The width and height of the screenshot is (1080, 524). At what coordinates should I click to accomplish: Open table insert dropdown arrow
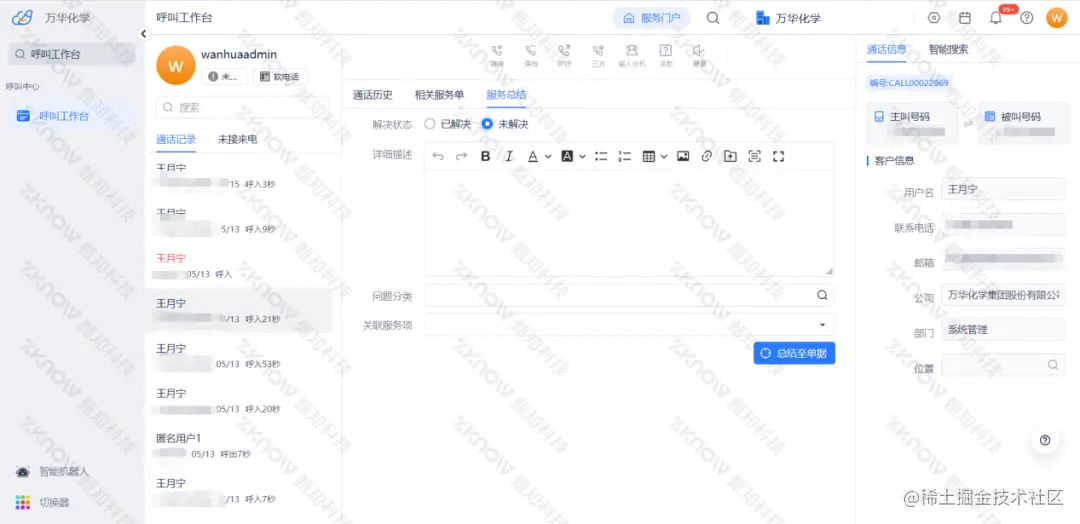click(x=664, y=156)
